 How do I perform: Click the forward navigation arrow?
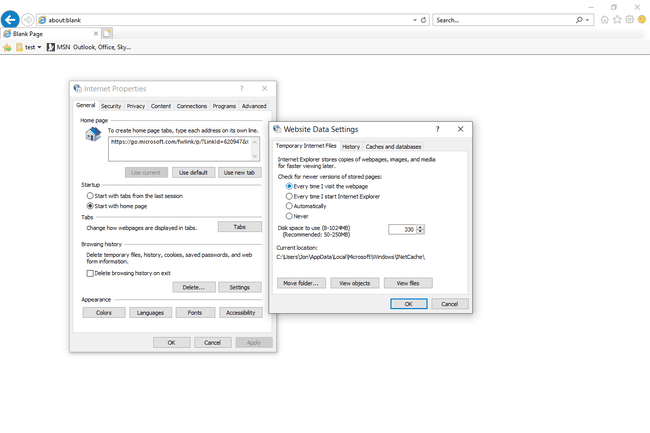coord(27,19)
